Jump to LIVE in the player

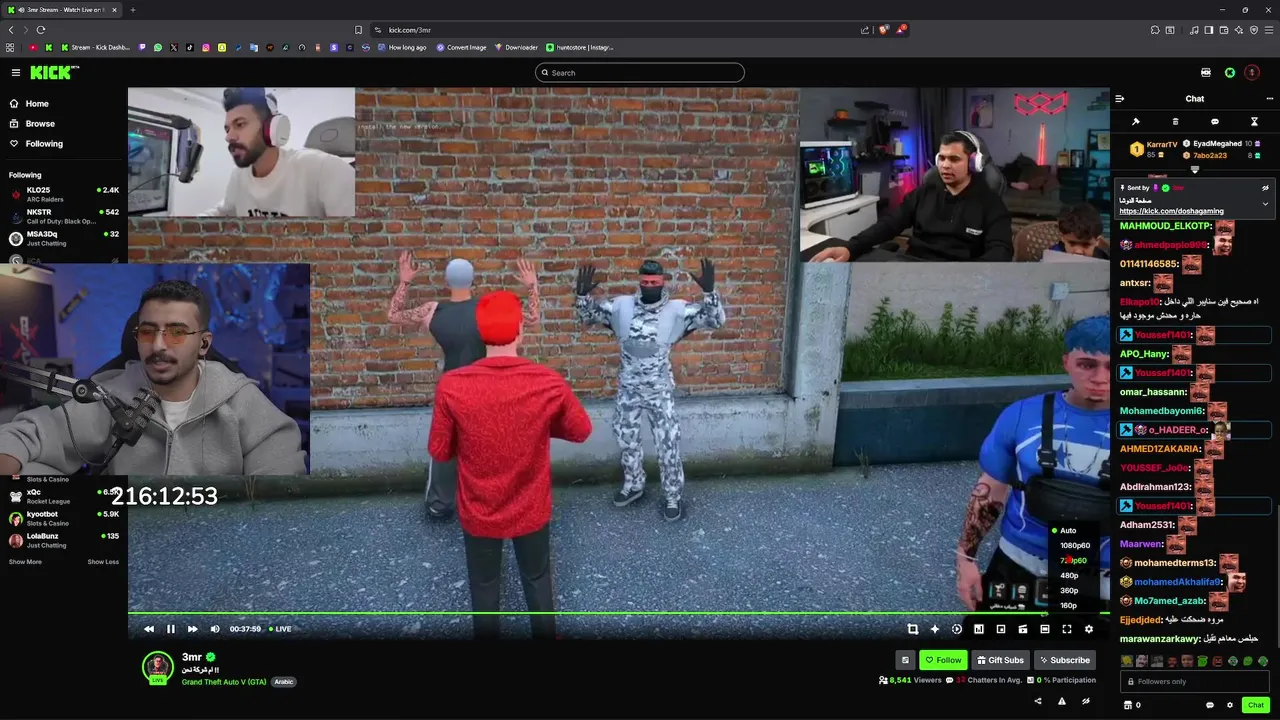click(280, 629)
